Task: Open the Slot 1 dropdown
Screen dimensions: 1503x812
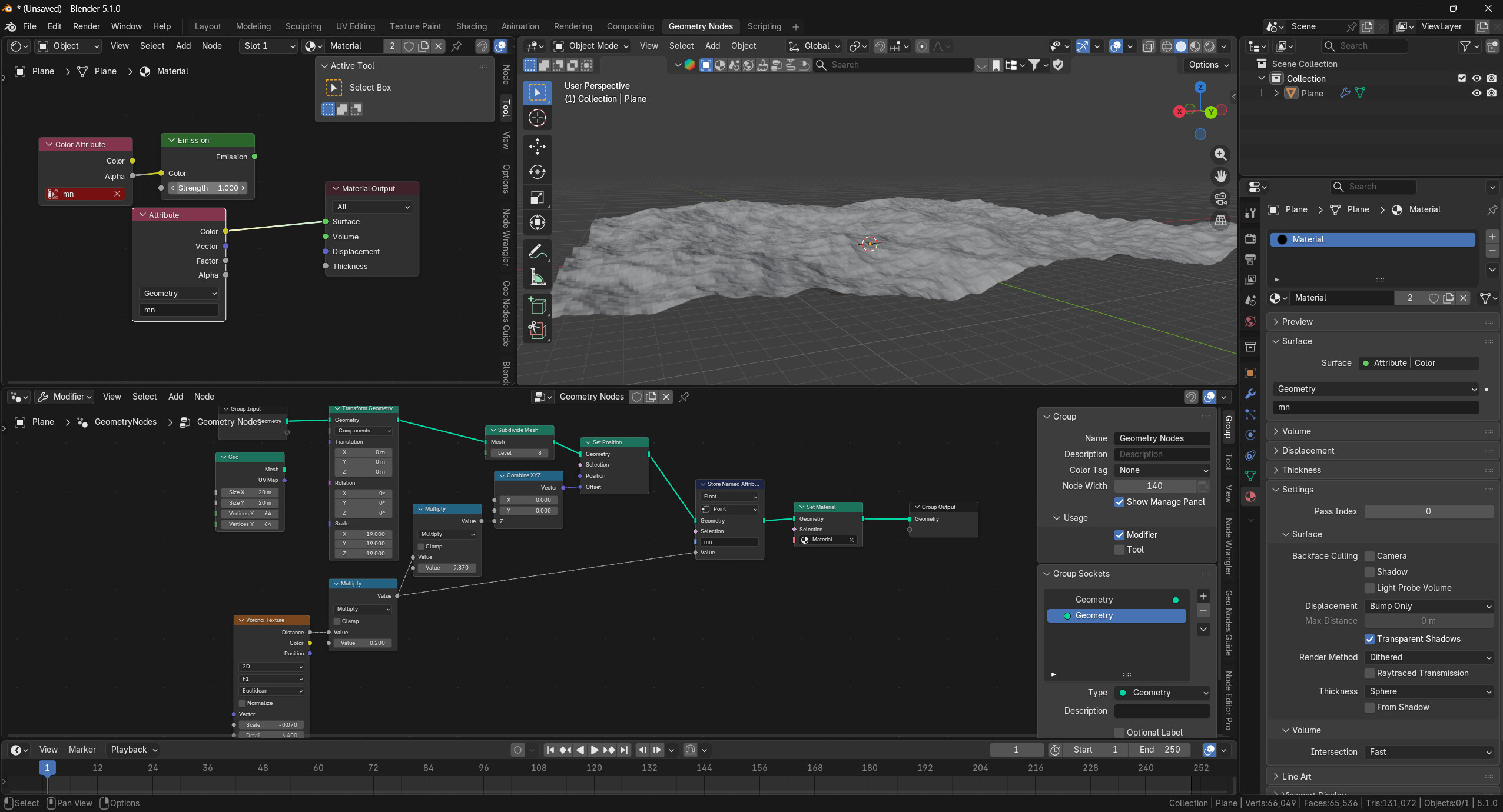Action: (269, 46)
